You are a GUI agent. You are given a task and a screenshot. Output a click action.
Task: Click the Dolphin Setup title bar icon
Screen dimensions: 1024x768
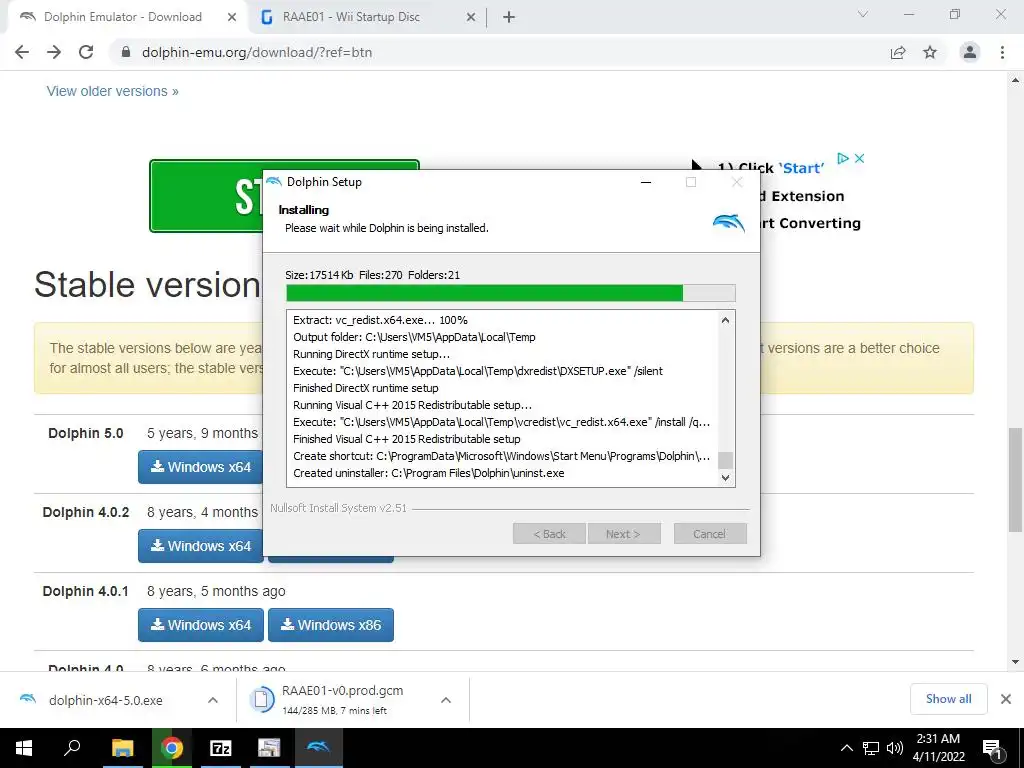pyautogui.click(x=274, y=182)
